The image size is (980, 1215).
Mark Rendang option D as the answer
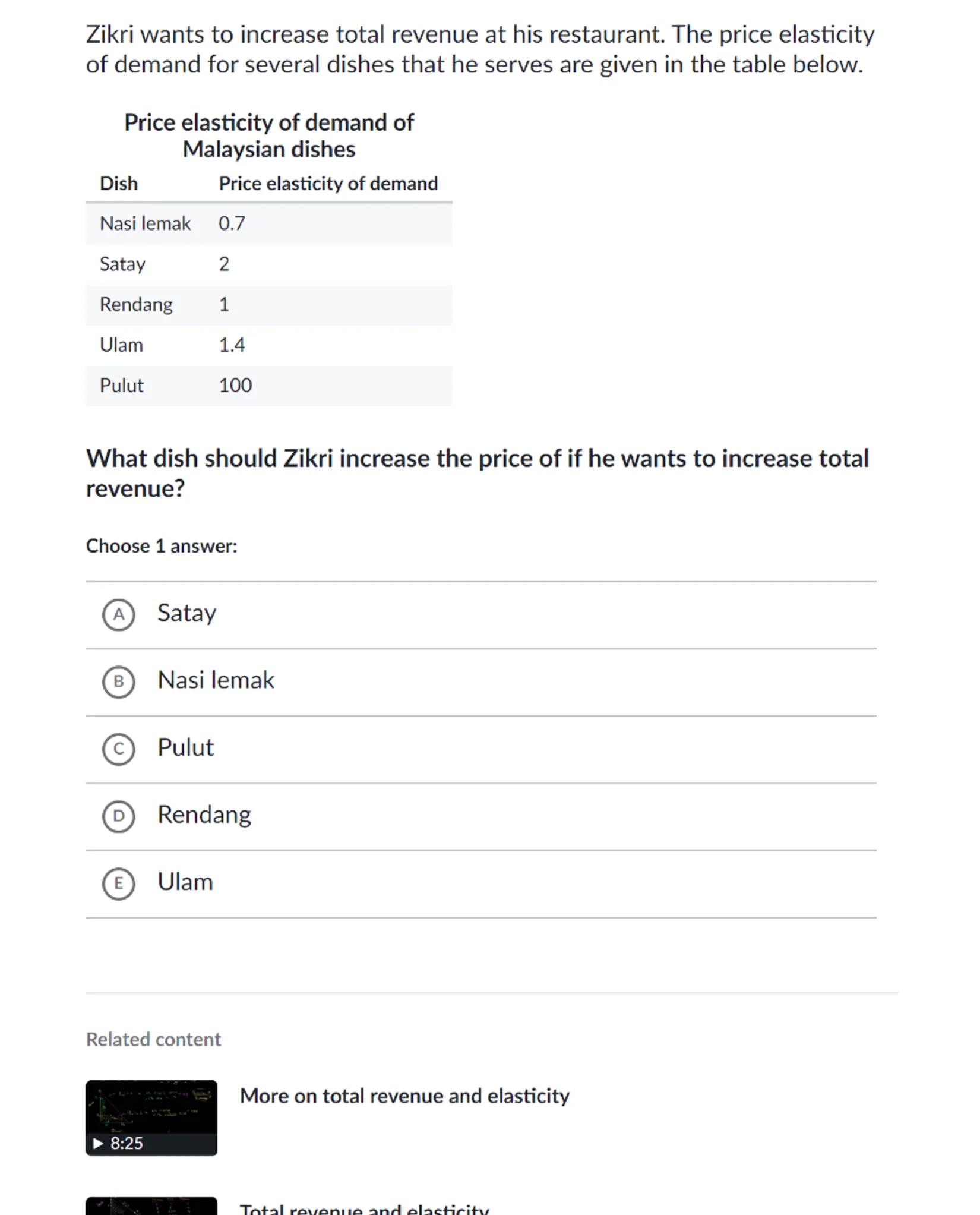[x=119, y=816]
